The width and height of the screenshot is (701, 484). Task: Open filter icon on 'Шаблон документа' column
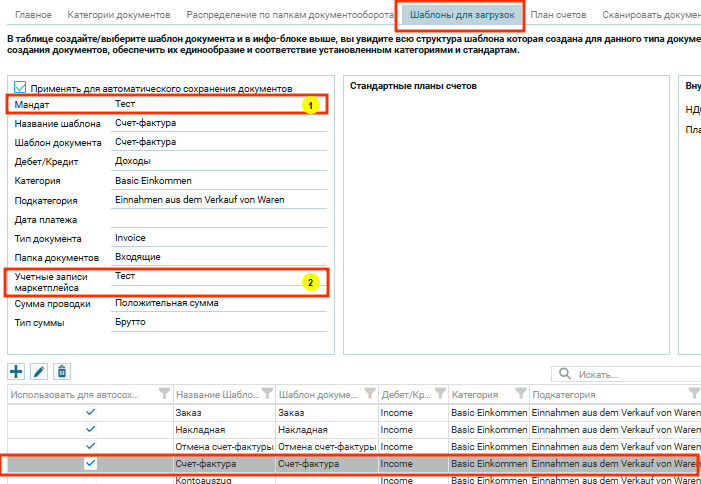[368, 394]
